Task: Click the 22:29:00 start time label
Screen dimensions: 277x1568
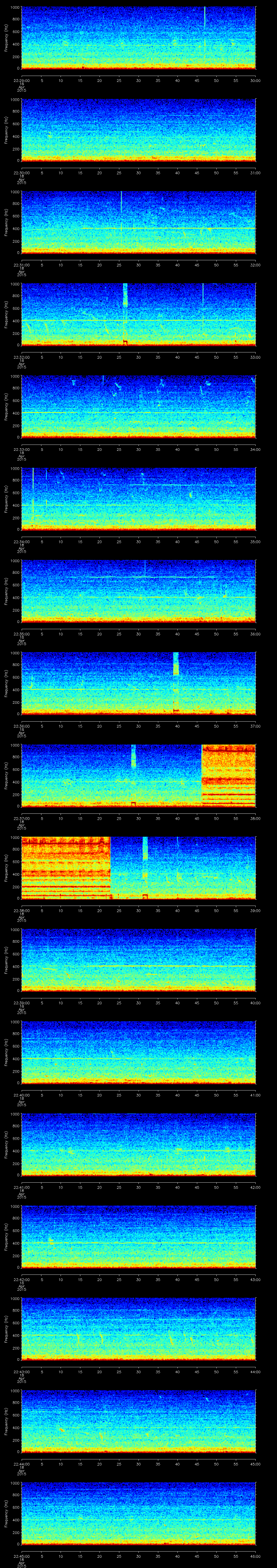Action: pyautogui.click(x=21, y=80)
